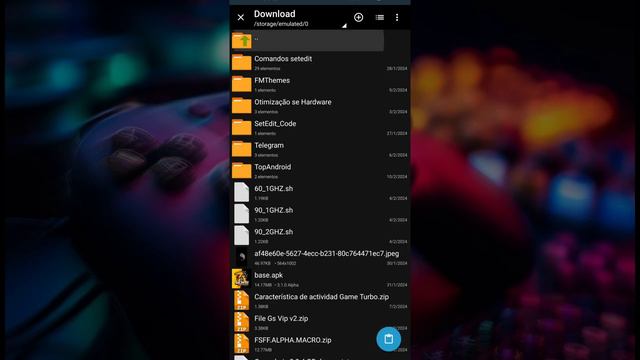Click folder icon of Comandos setedit
640x360 pixels.
[x=242, y=62]
